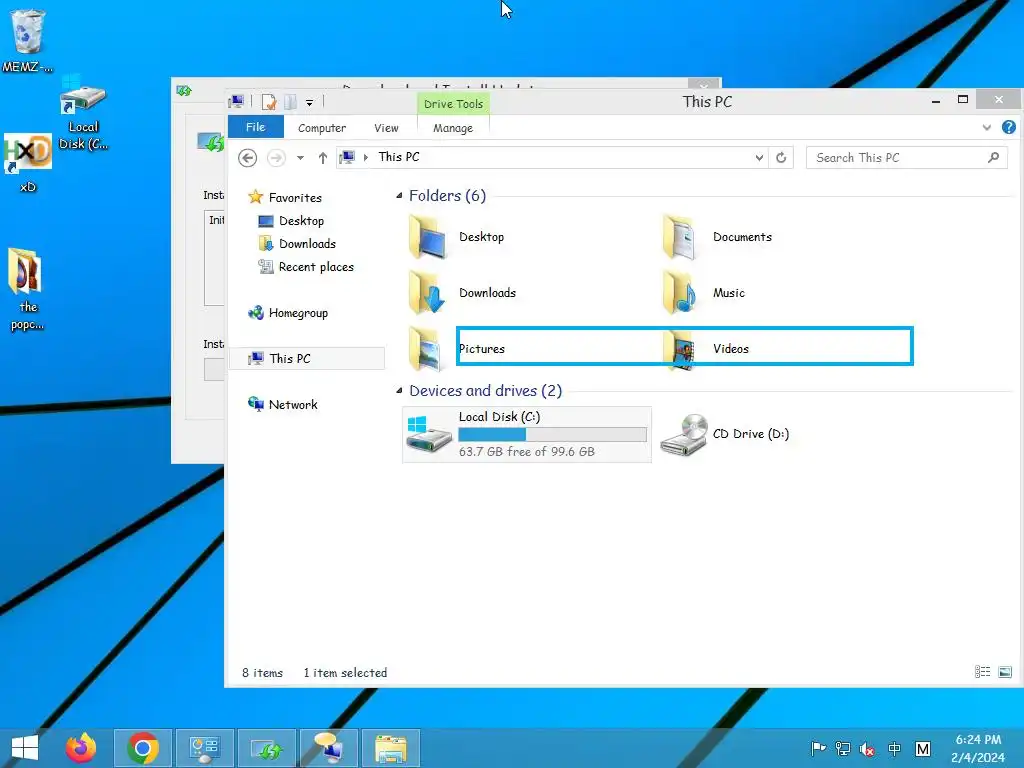The image size is (1024, 768).
Task: Select the Downloads folder in Folders group
Action: [x=462, y=293]
